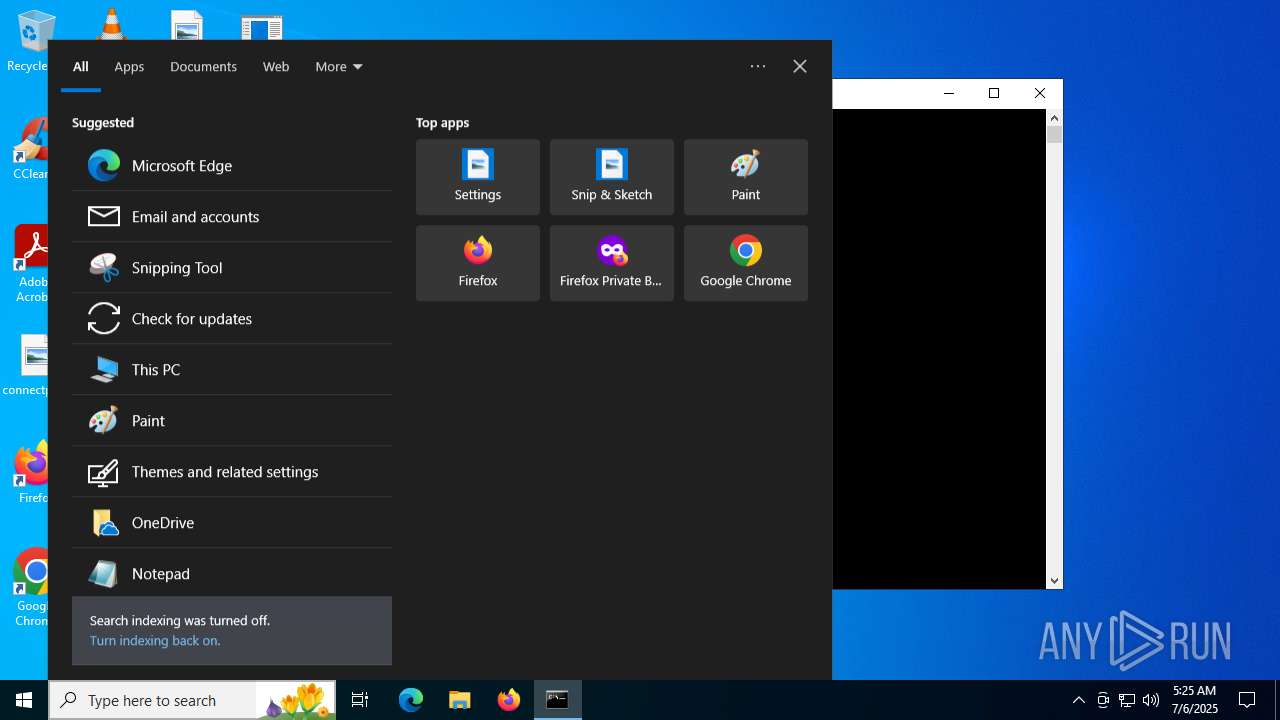Open Settings tile in Top apps
The image size is (1280, 720).
tap(478, 177)
